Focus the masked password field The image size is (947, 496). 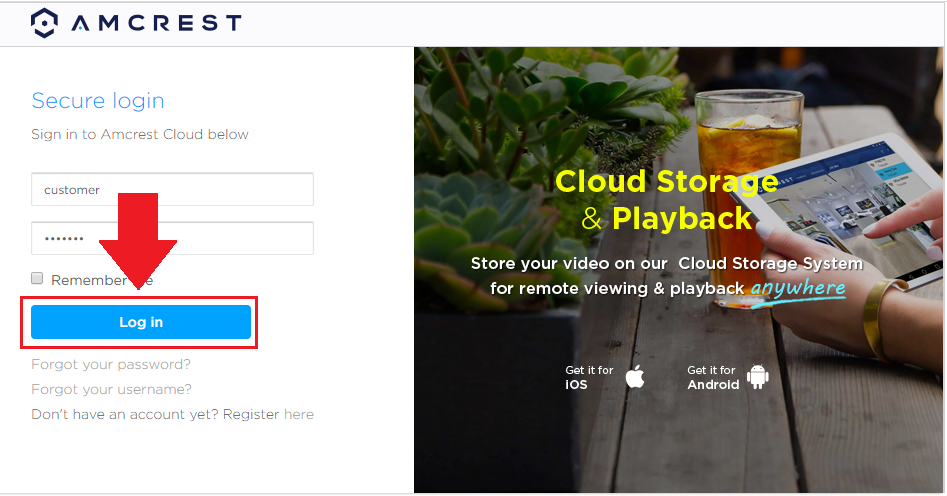pyautogui.click(x=172, y=238)
